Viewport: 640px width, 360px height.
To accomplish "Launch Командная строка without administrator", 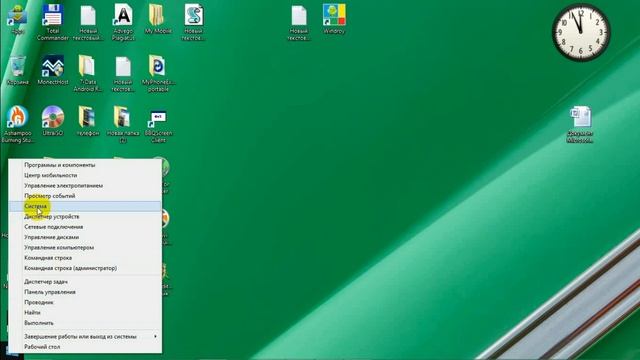I will tap(85, 258).
